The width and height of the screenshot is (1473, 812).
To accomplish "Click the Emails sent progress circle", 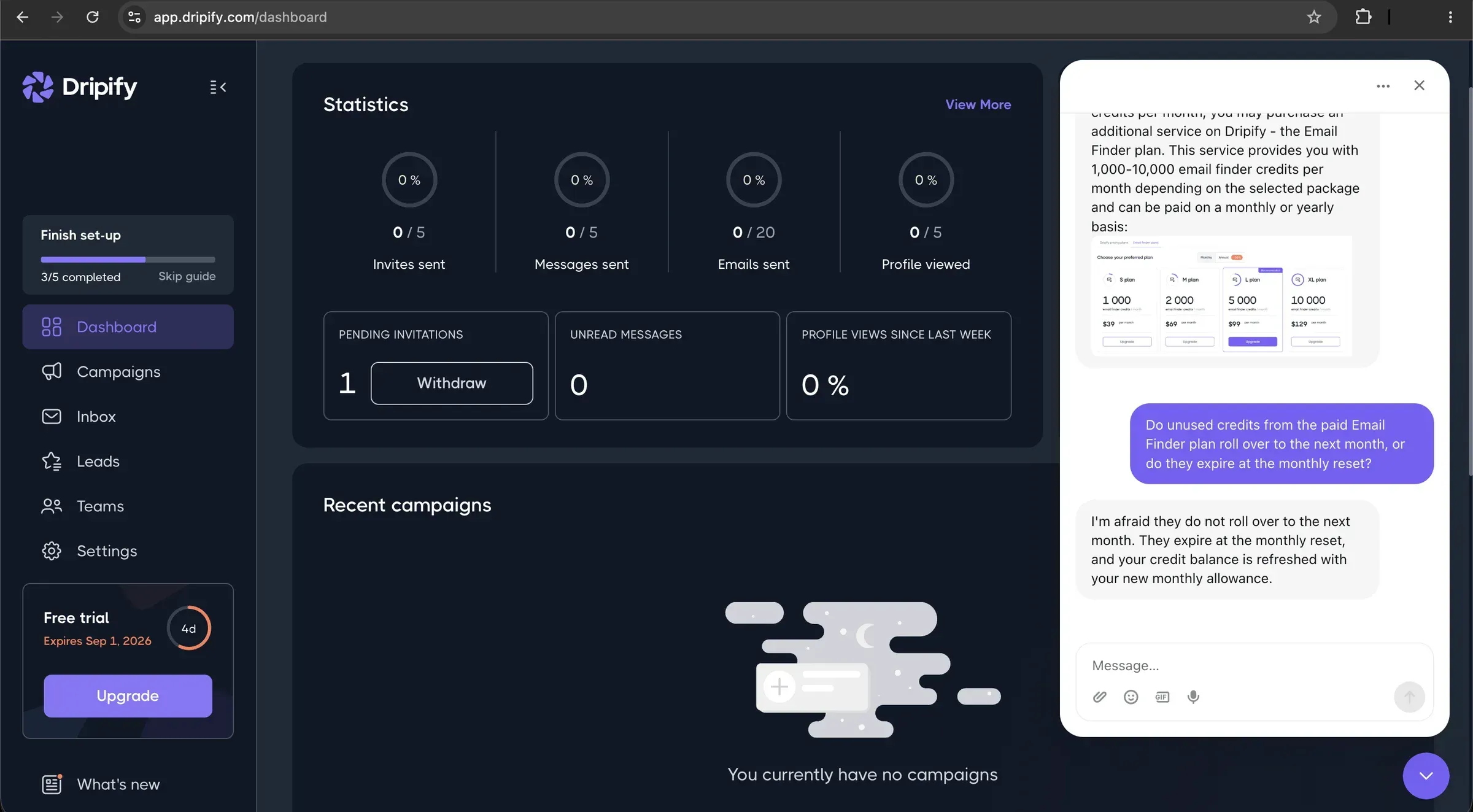I will (753, 180).
